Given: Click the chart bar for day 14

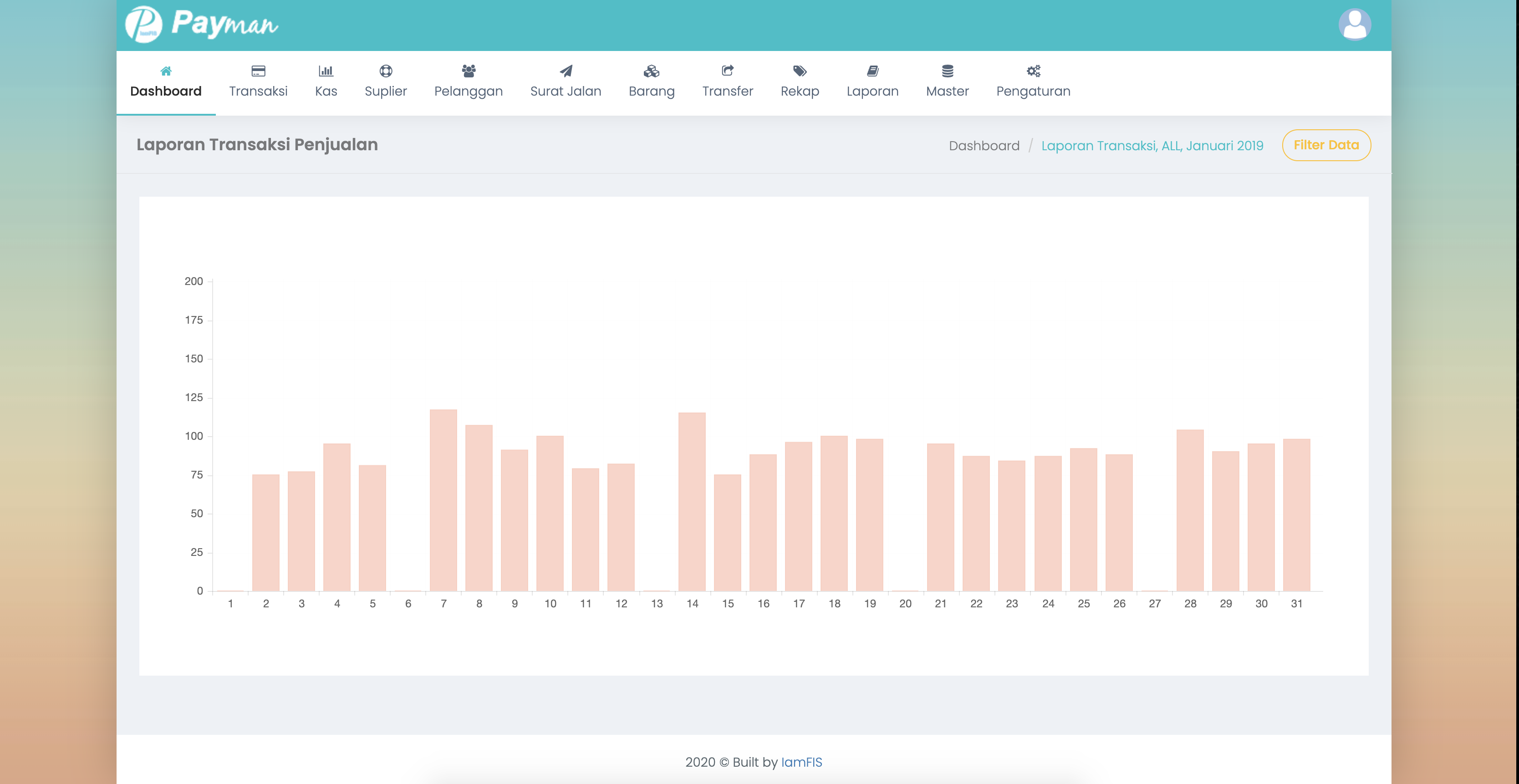Looking at the screenshot, I should tap(692, 502).
